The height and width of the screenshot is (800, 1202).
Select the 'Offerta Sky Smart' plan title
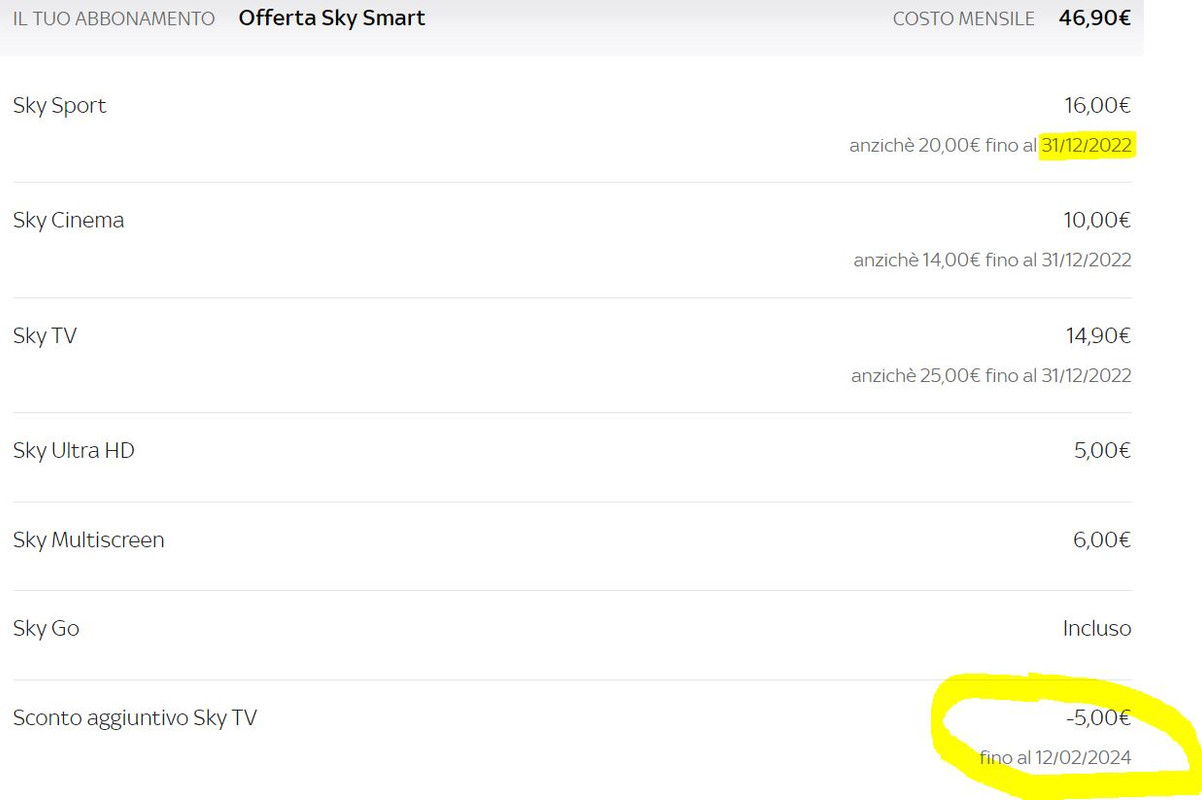pyautogui.click(x=332, y=18)
